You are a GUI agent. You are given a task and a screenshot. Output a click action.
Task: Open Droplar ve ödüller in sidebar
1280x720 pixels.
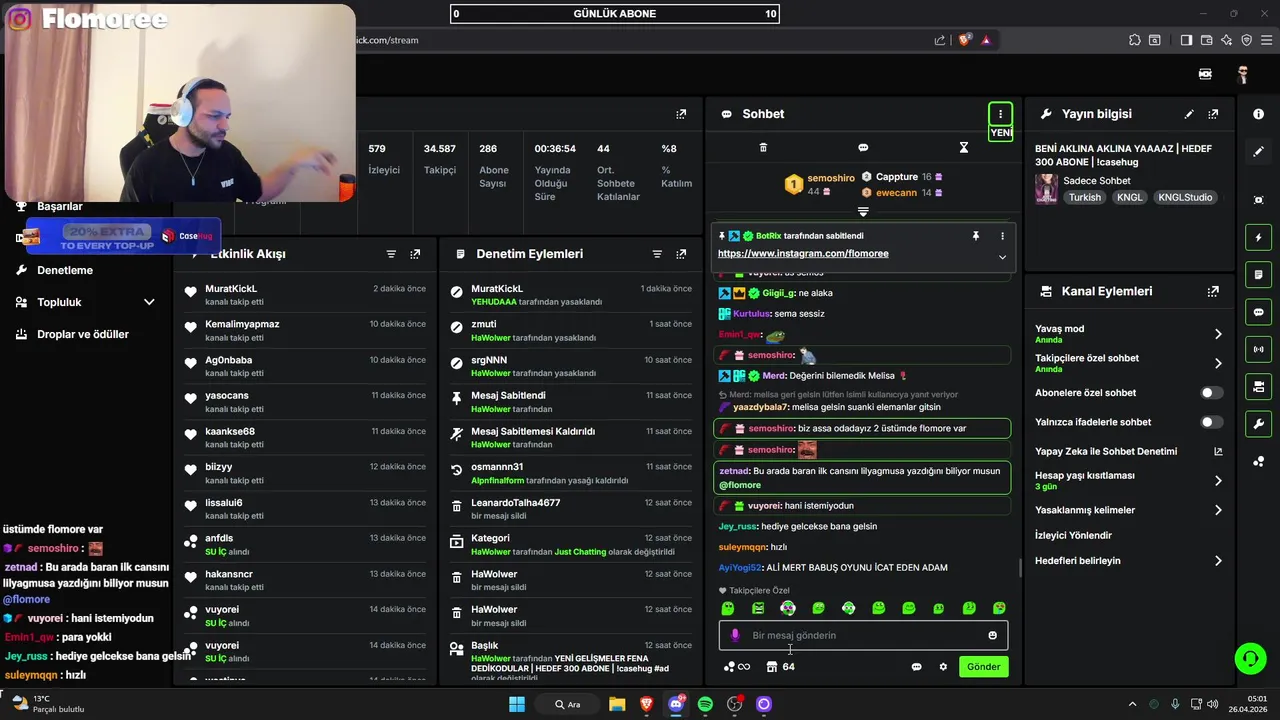tap(83, 334)
